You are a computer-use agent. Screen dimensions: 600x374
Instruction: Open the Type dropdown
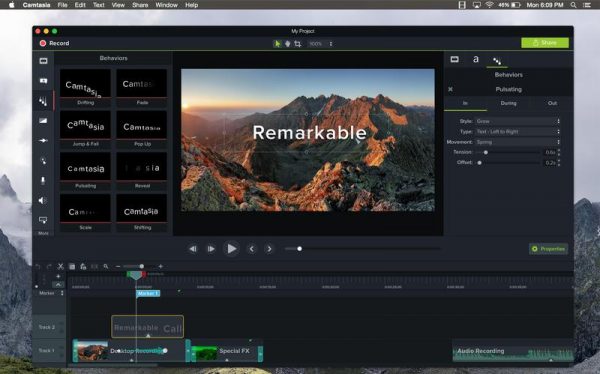tap(517, 132)
